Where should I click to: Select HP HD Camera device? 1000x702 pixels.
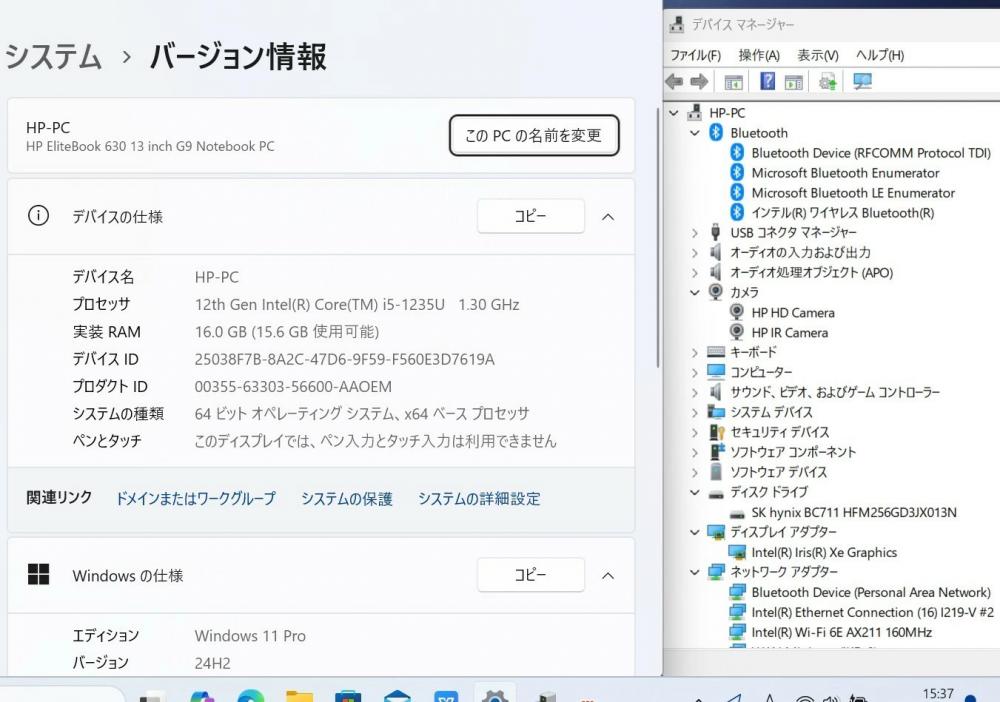[x=793, y=312]
